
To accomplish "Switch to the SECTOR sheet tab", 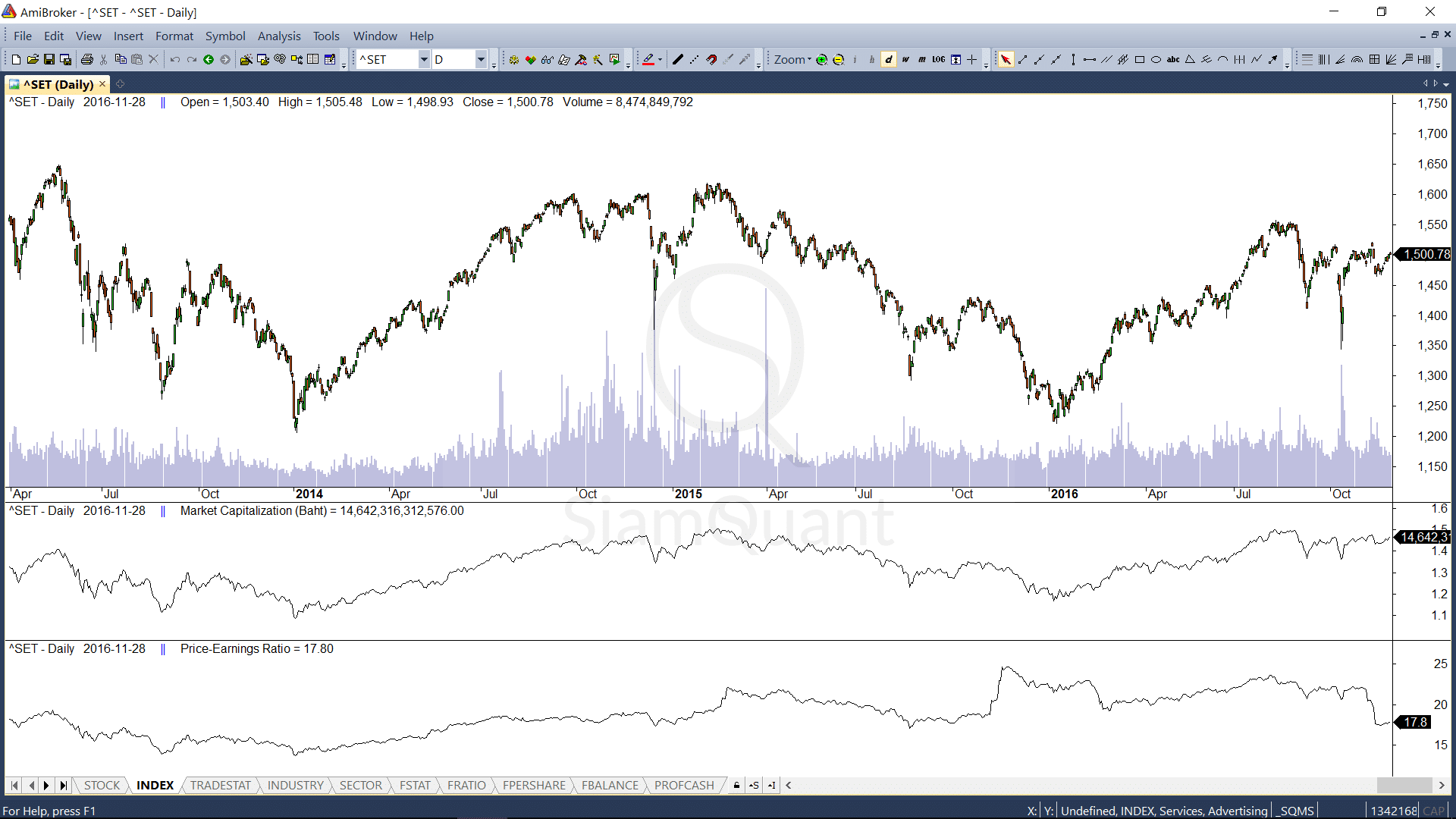I will point(360,785).
